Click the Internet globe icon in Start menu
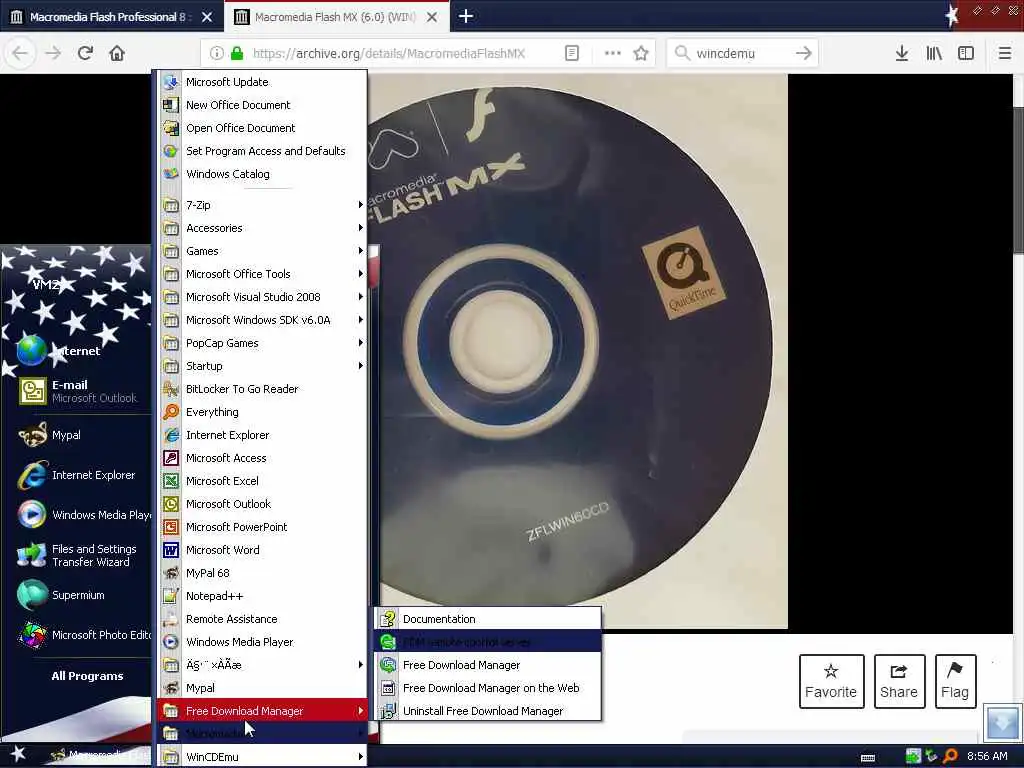 pyautogui.click(x=31, y=350)
